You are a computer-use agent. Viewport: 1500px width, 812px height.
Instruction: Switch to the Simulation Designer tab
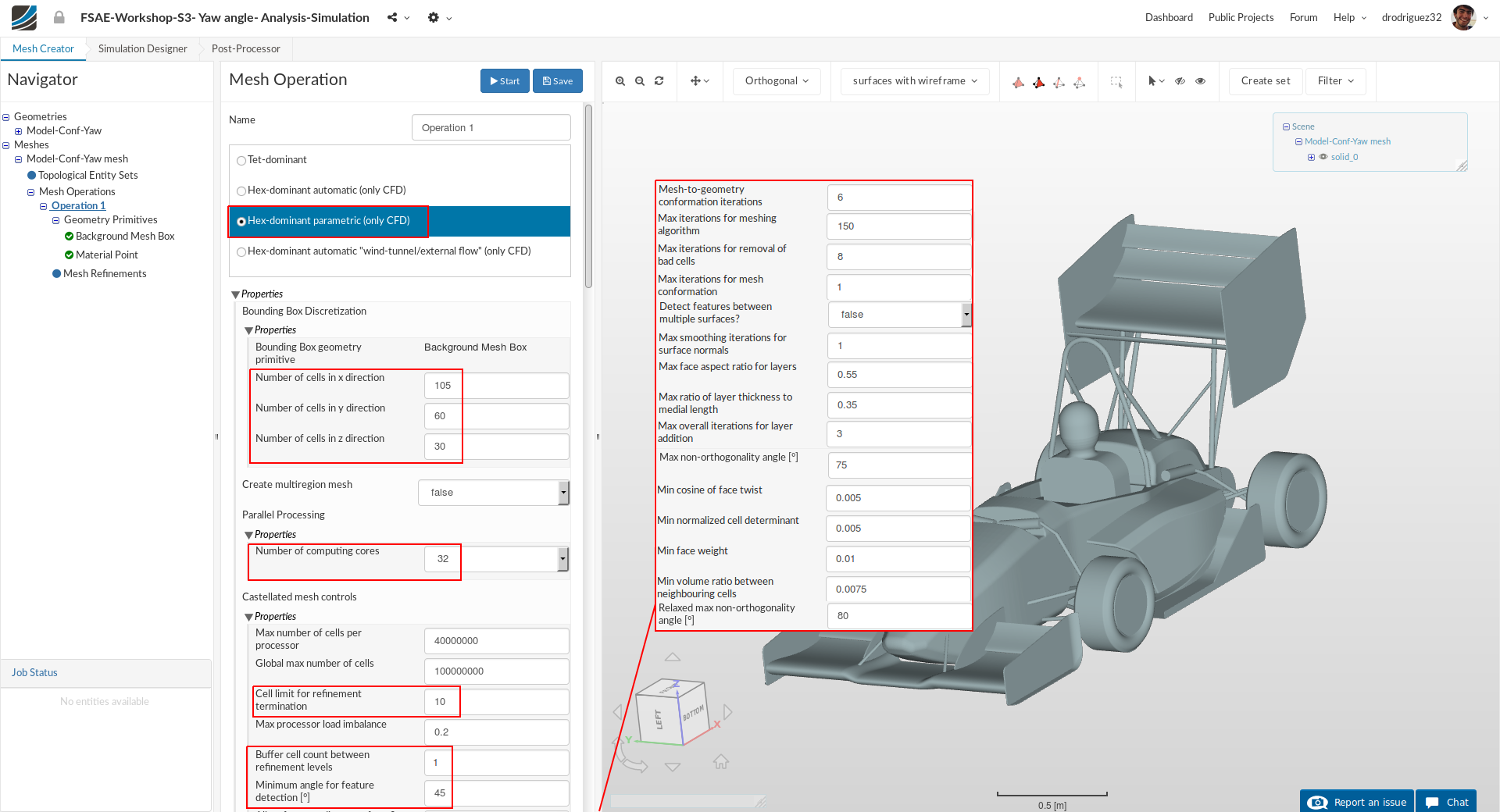point(143,48)
